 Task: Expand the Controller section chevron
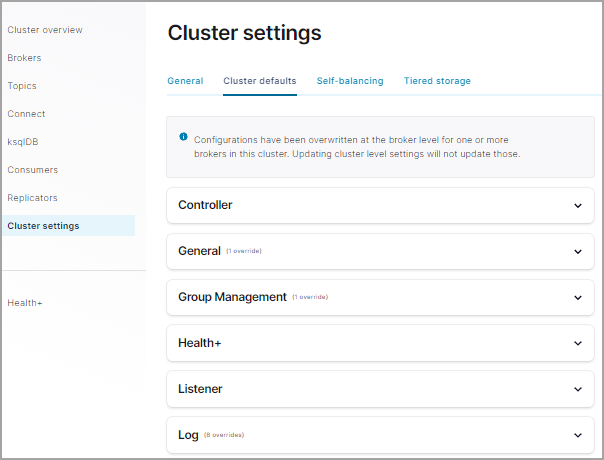pyautogui.click(x=577, y=205)
